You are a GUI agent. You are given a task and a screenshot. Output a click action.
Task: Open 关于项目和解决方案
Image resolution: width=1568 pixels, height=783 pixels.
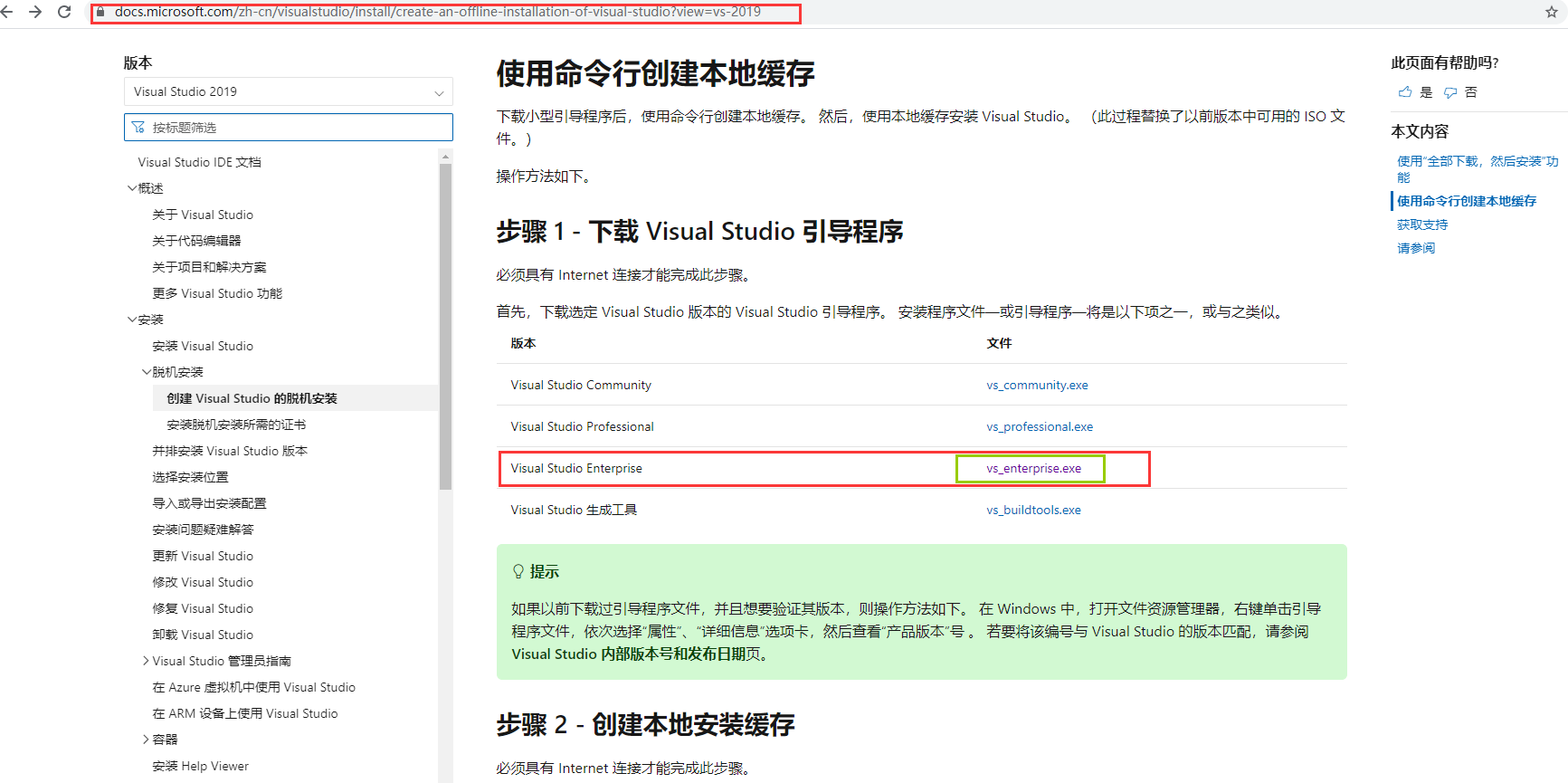tap(209, 267)
